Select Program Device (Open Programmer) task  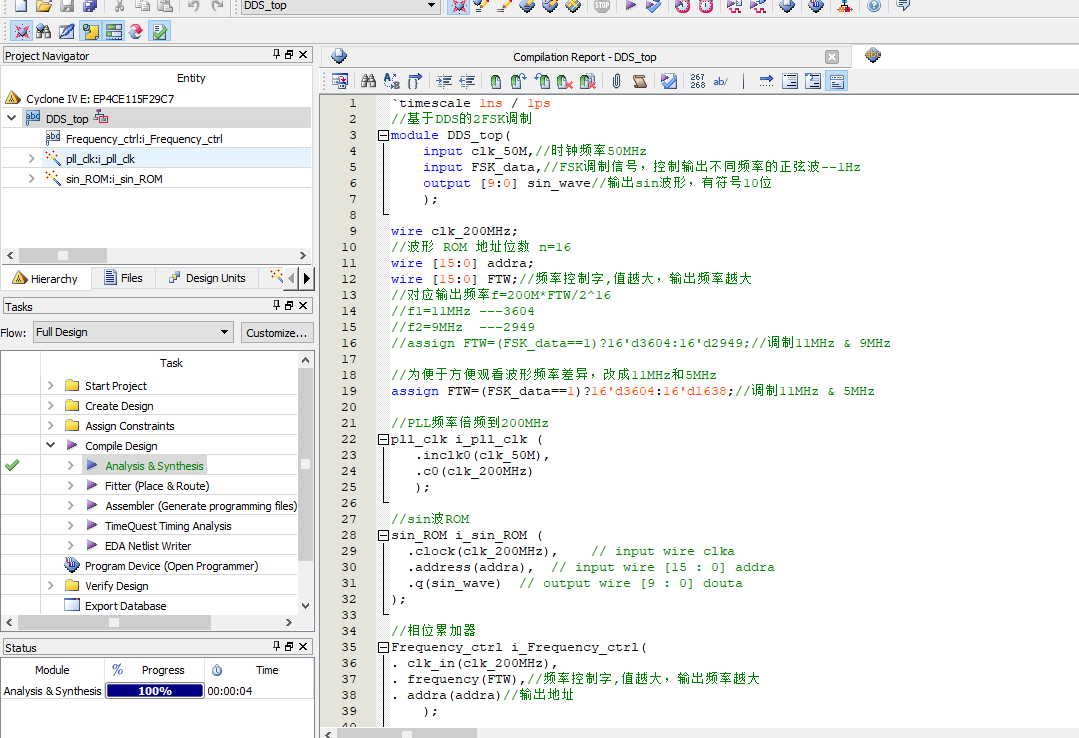click(x=171, y=566)
